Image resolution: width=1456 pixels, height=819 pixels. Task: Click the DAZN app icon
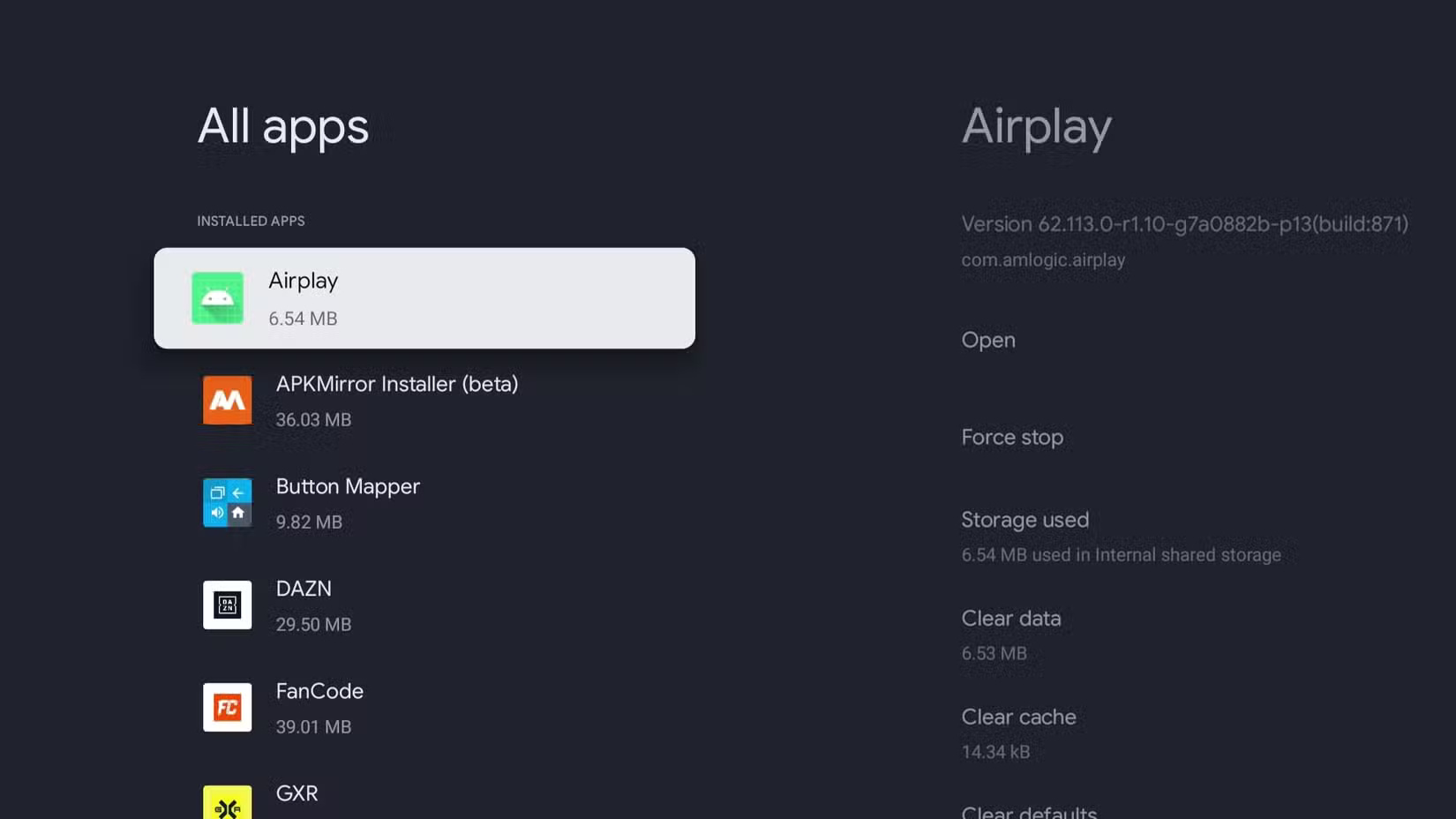(x=227, y=605)
